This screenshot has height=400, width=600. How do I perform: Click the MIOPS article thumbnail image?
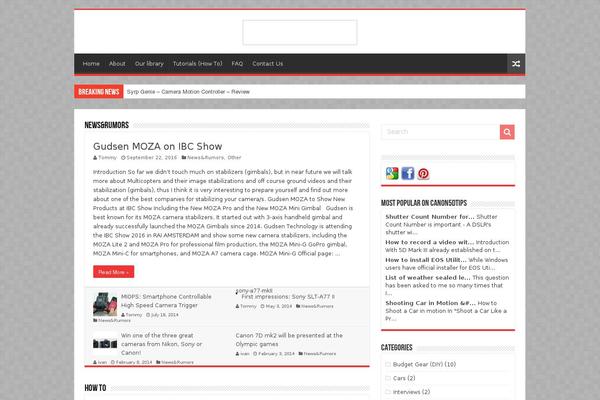pos(105,304)
